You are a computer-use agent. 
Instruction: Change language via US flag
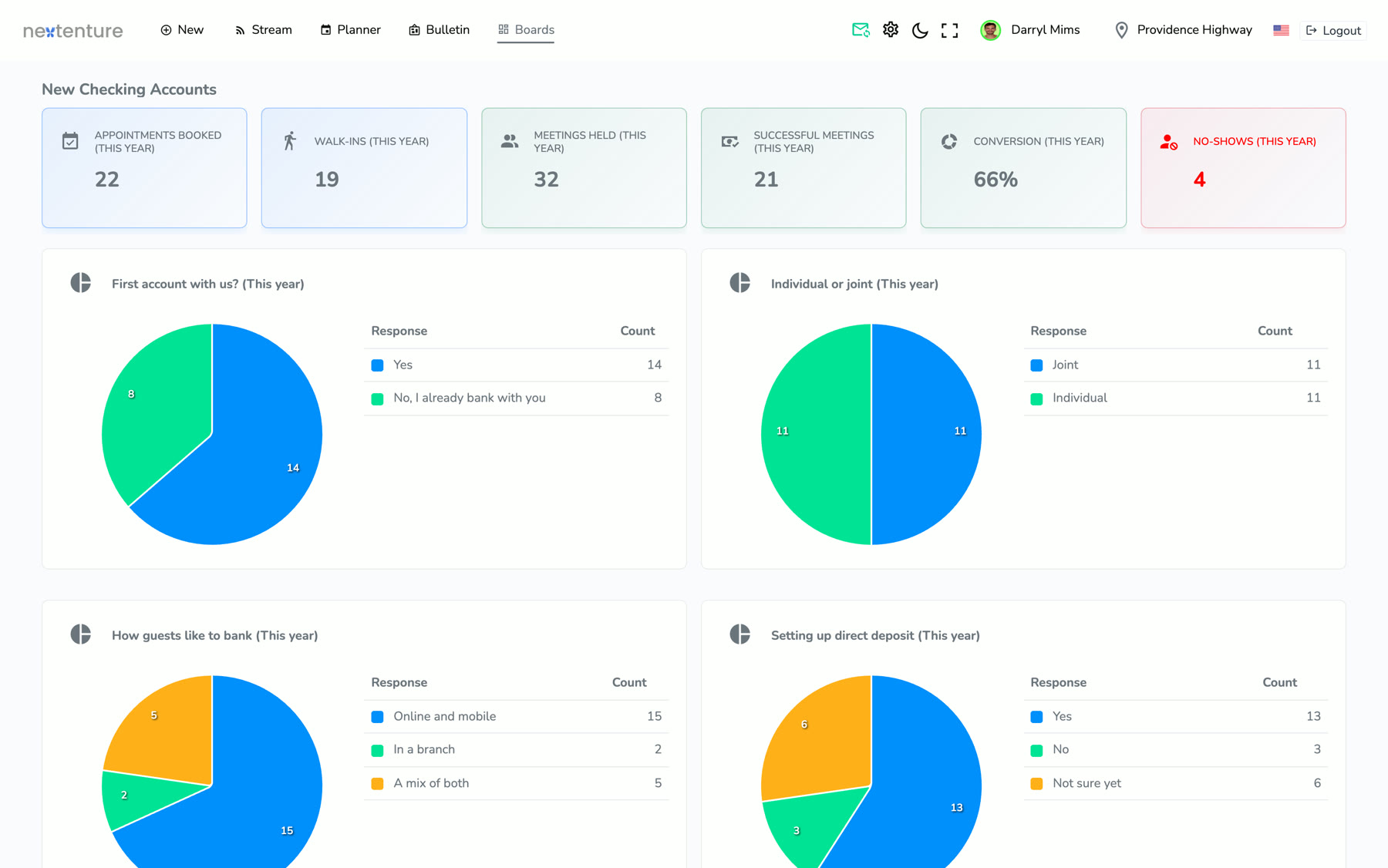(1281, 30)
